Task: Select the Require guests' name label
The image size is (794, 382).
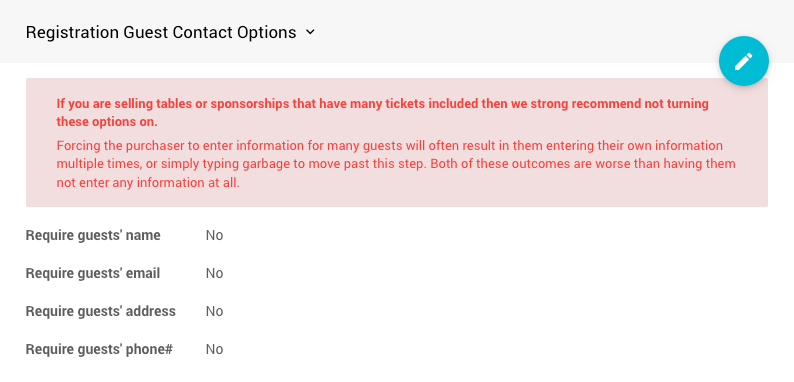Action: coord(93,236)
